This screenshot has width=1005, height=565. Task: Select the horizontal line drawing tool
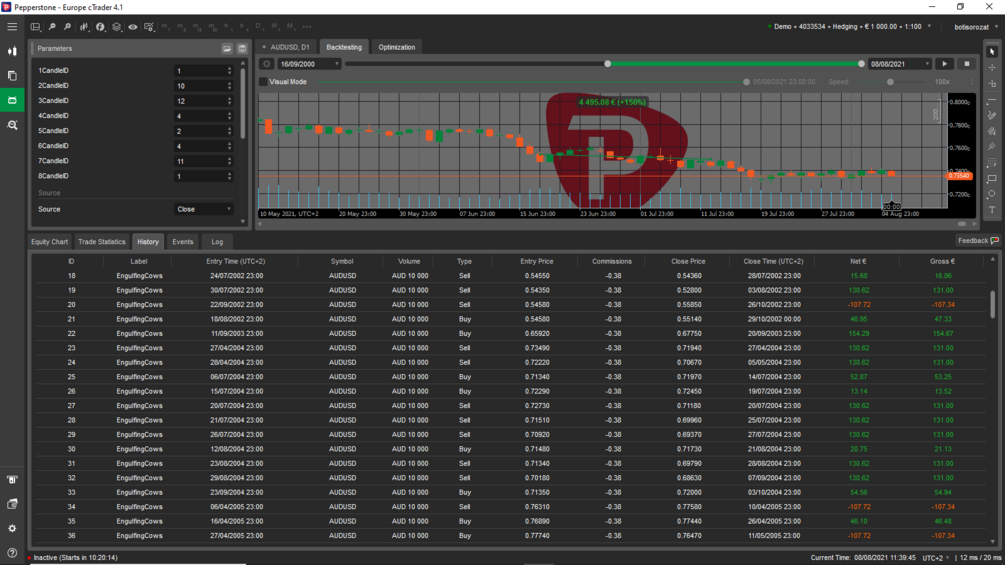[992, 100]
